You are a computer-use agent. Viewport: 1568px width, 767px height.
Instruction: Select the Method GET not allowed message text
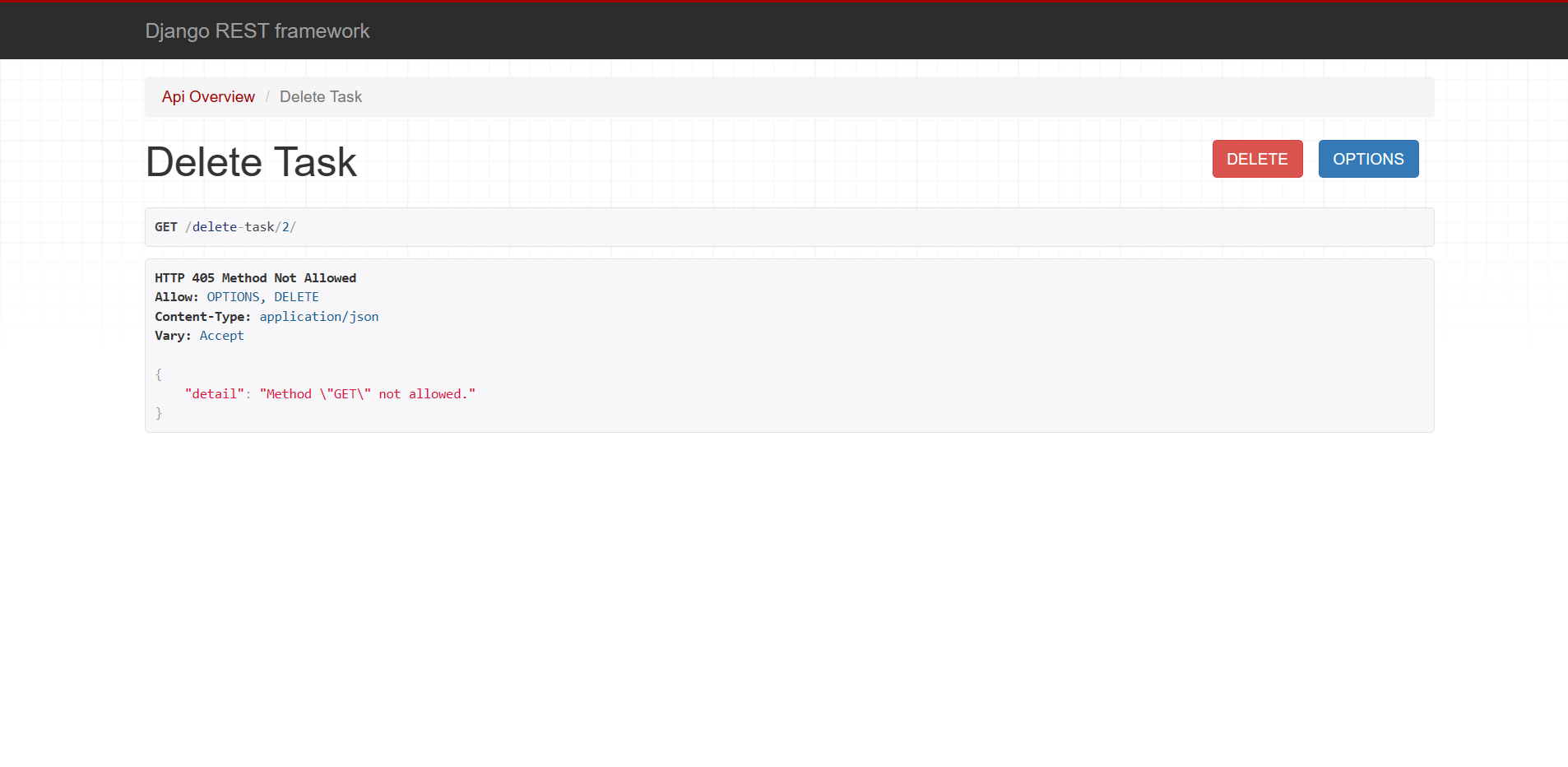point(368,393)
